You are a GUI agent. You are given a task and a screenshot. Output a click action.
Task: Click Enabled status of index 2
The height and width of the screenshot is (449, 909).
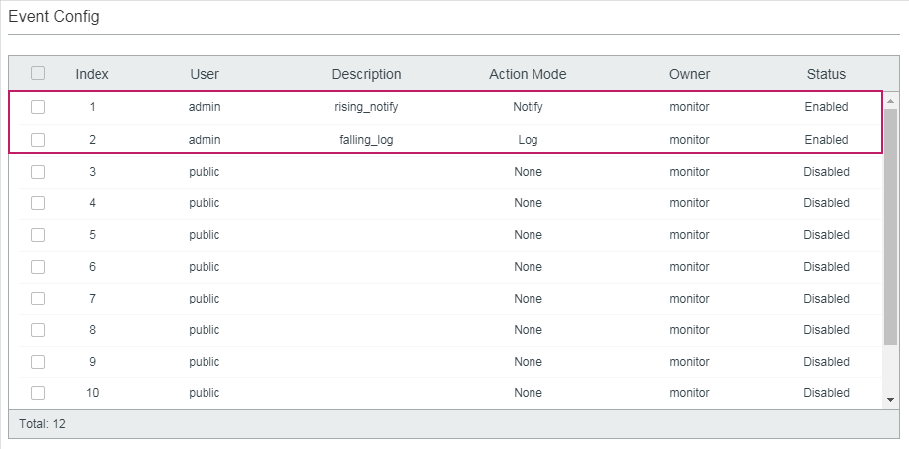point(826,140)
